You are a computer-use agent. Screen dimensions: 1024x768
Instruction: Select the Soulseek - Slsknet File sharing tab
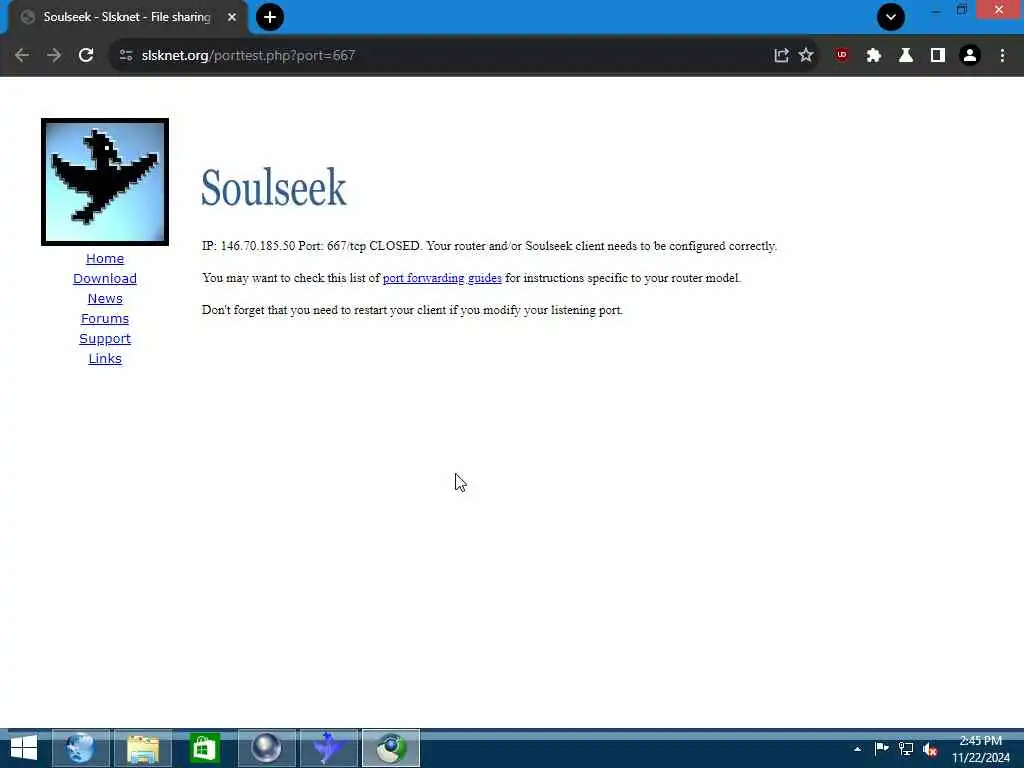(x=128, y=17)
